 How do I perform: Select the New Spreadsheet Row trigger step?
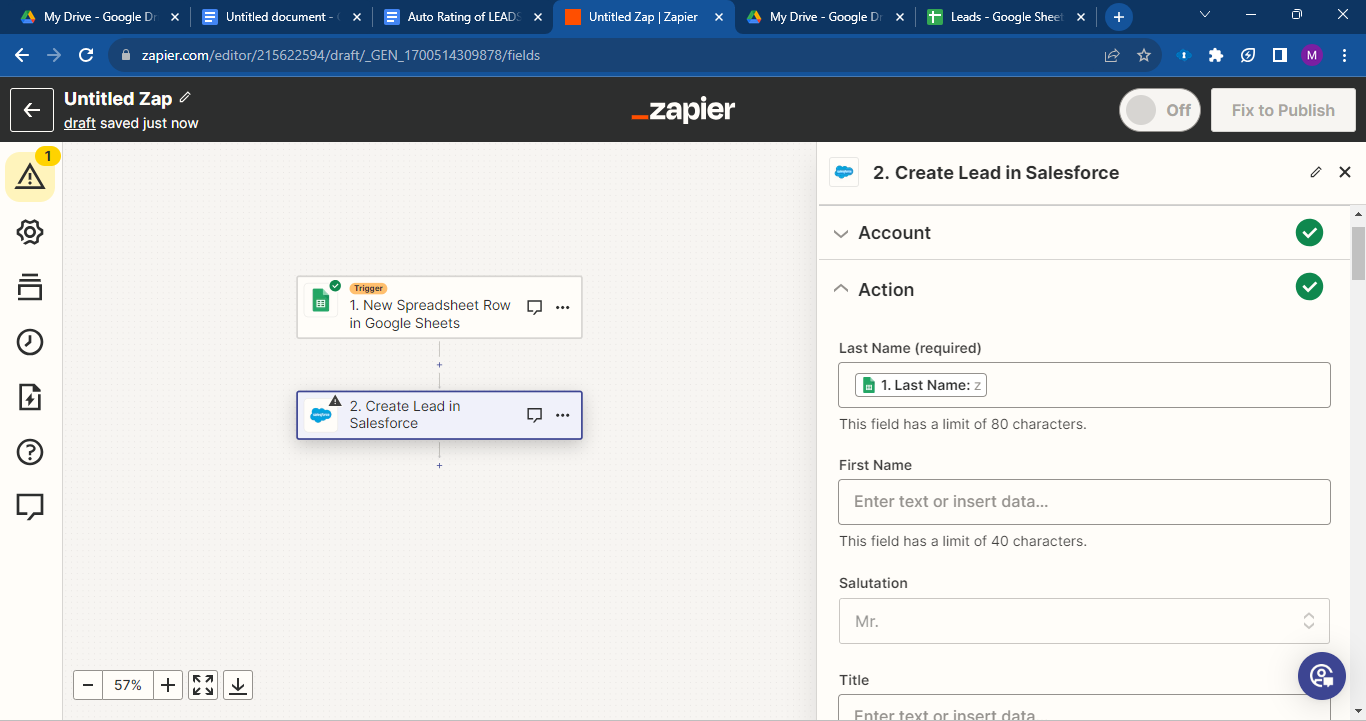(439, 307)
